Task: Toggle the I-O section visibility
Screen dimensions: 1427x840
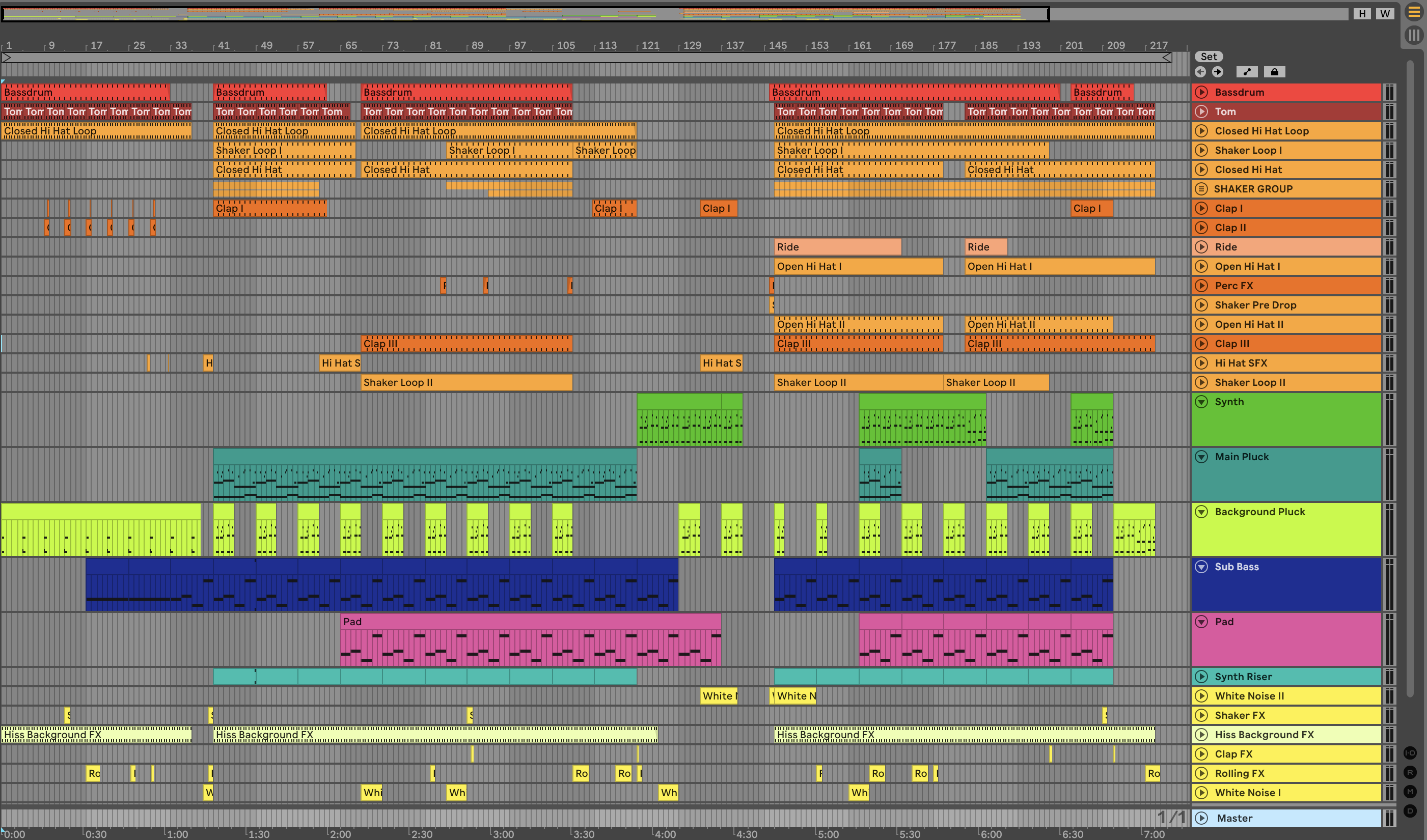Action: (1410, 753)
